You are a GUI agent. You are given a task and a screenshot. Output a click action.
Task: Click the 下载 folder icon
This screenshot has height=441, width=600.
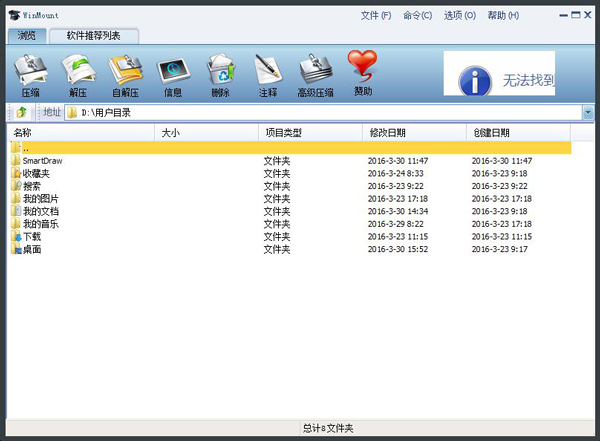click(x=16, y=236)
